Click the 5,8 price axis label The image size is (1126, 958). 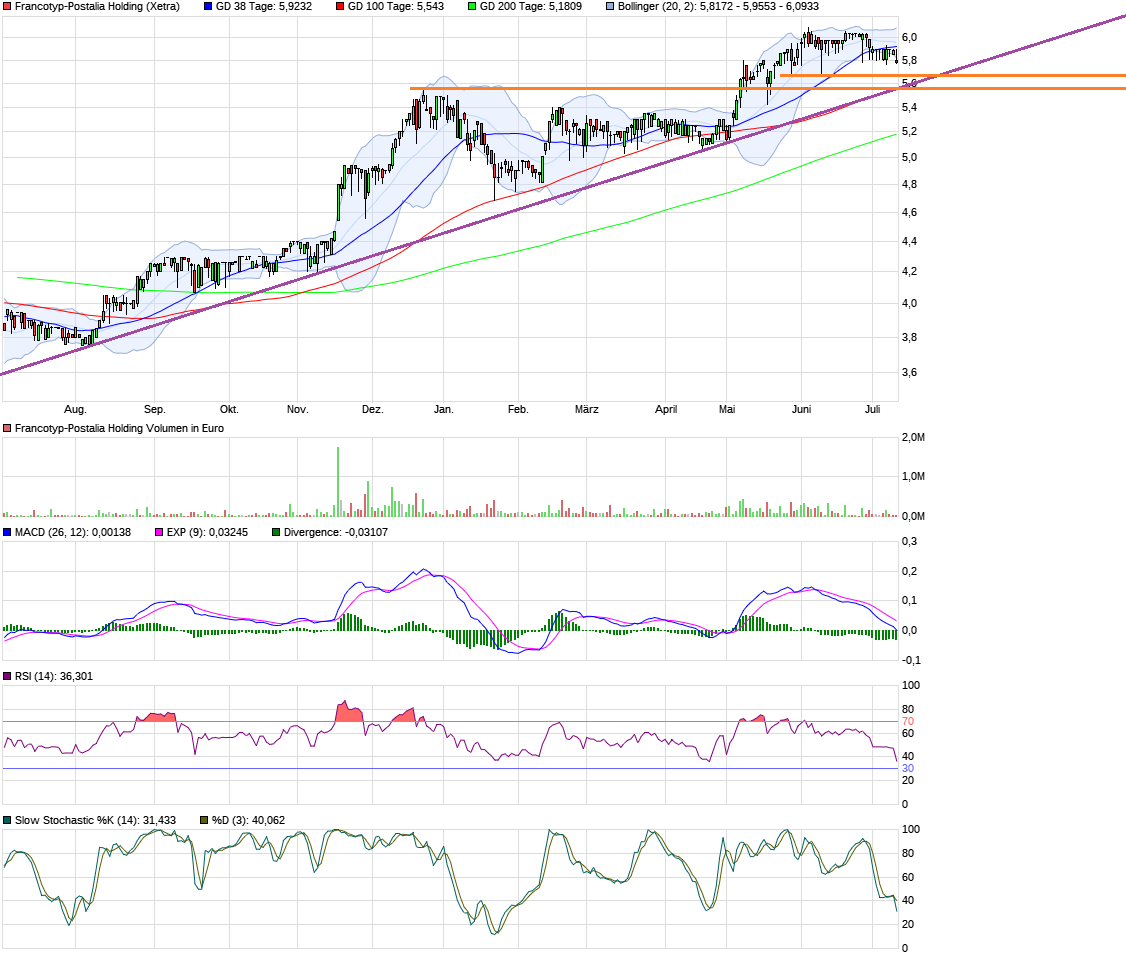[909, 61]
